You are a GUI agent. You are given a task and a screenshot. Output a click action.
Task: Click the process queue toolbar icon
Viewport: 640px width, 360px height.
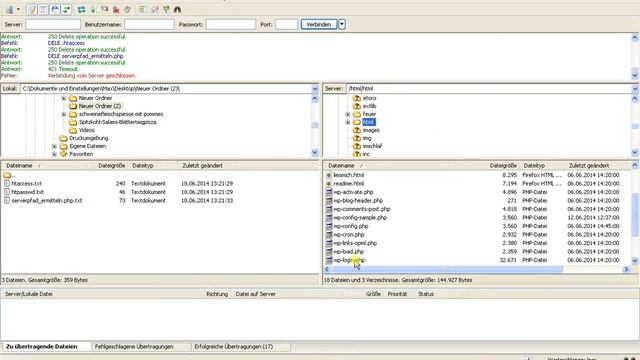pos(93,9)
